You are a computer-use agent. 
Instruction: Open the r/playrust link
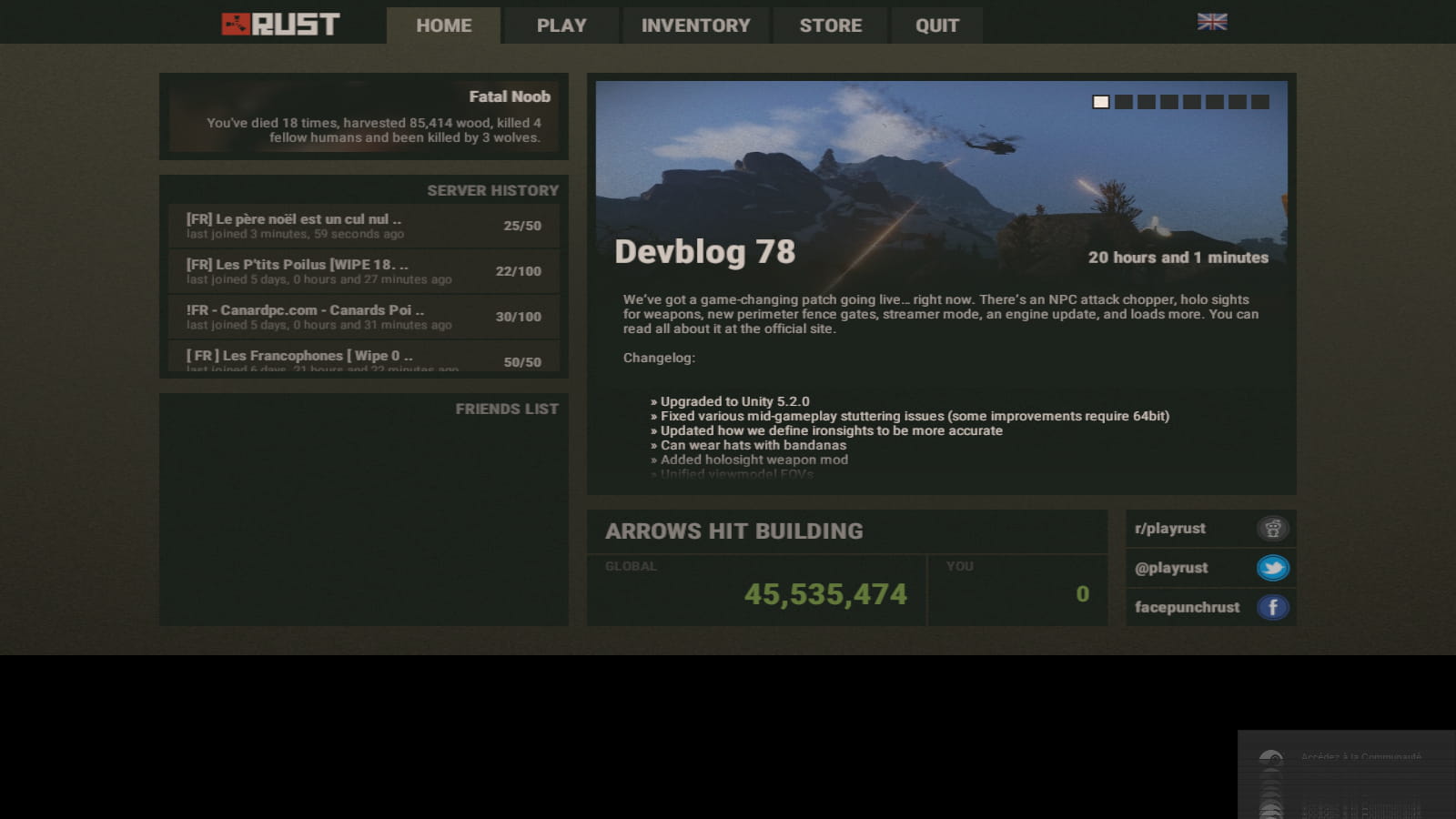click(x=1169, y=529)
